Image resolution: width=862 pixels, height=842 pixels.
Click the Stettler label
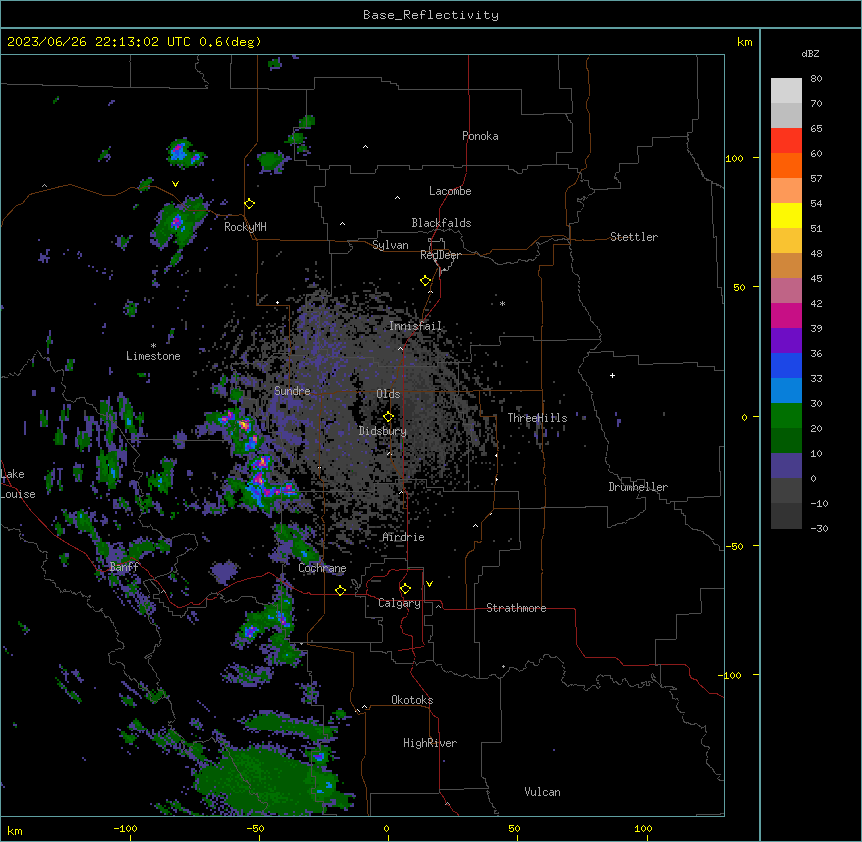click(634, 237)
